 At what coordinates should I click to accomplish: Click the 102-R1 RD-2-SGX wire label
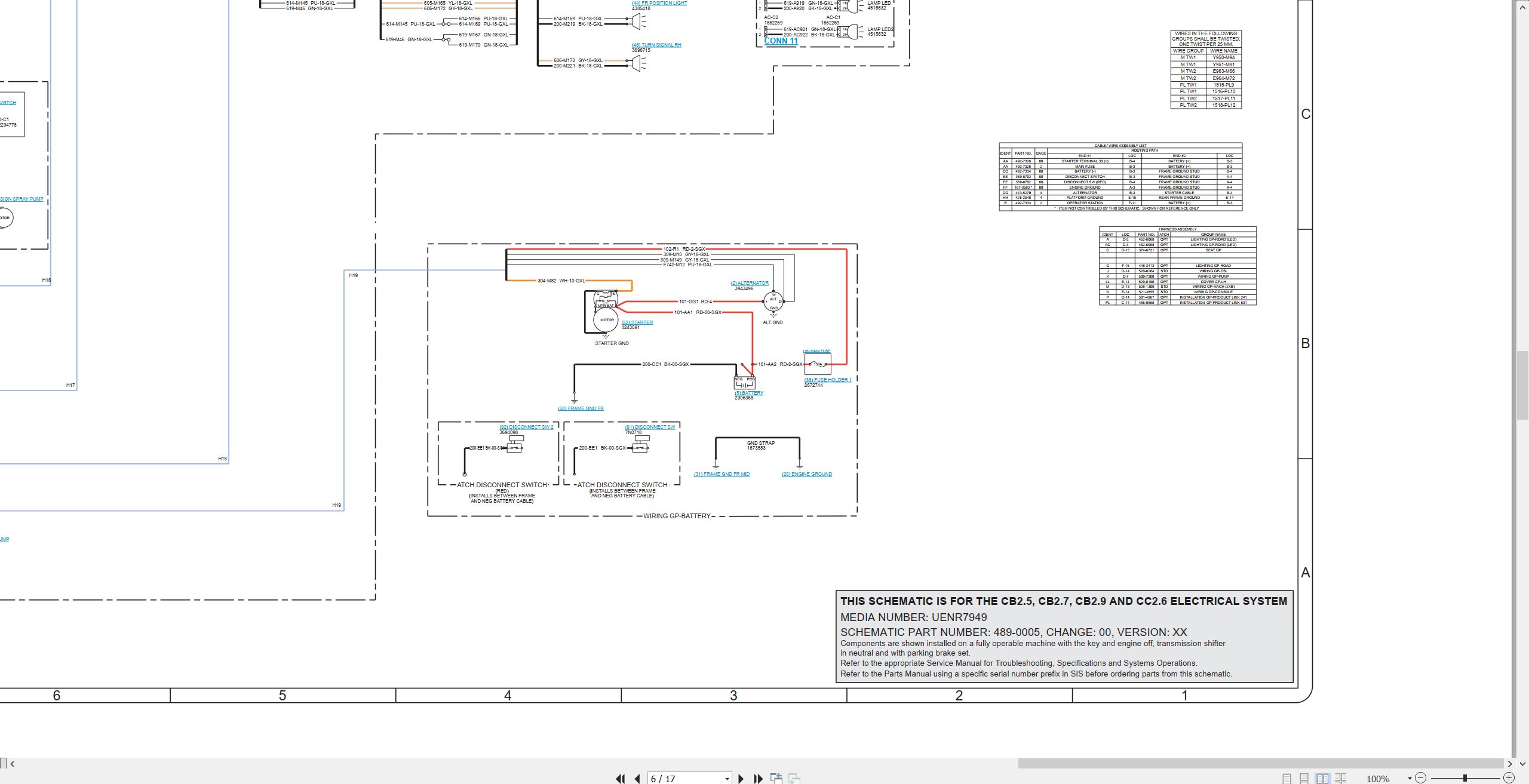tap(684, 249)
